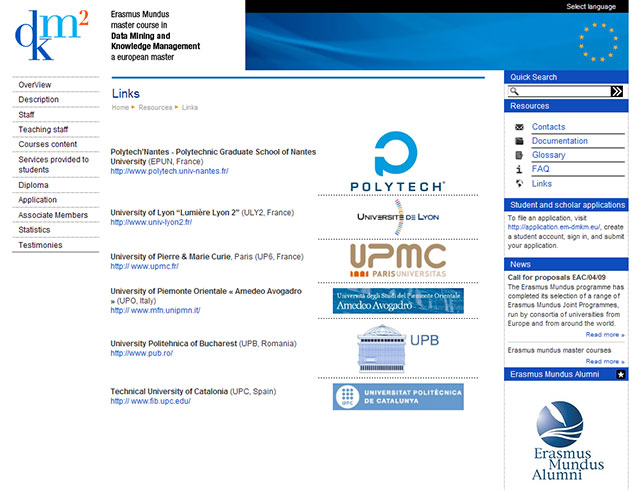Open the Overview menu item
Screen dimensions: 635x490
[35, 85]
